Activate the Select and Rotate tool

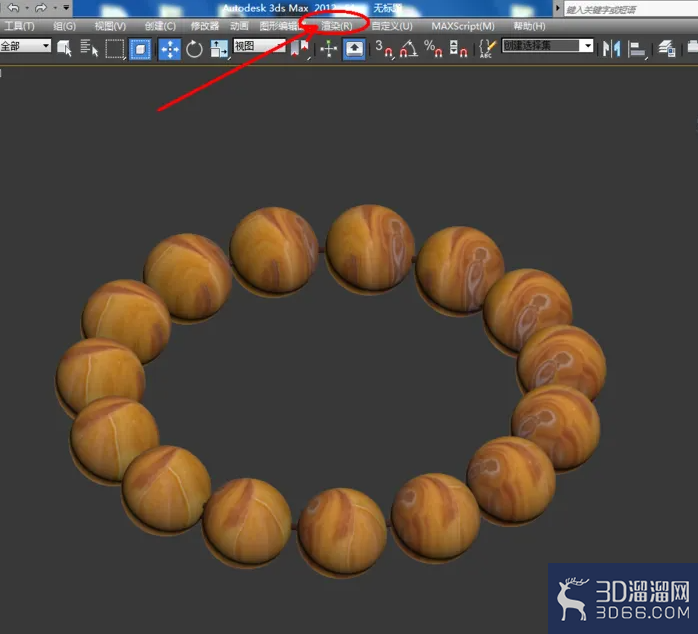(194, 49)
